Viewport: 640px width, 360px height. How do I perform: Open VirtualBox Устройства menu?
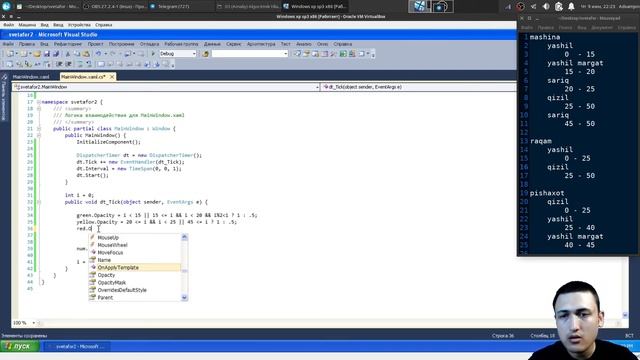(x=78, y=25)
